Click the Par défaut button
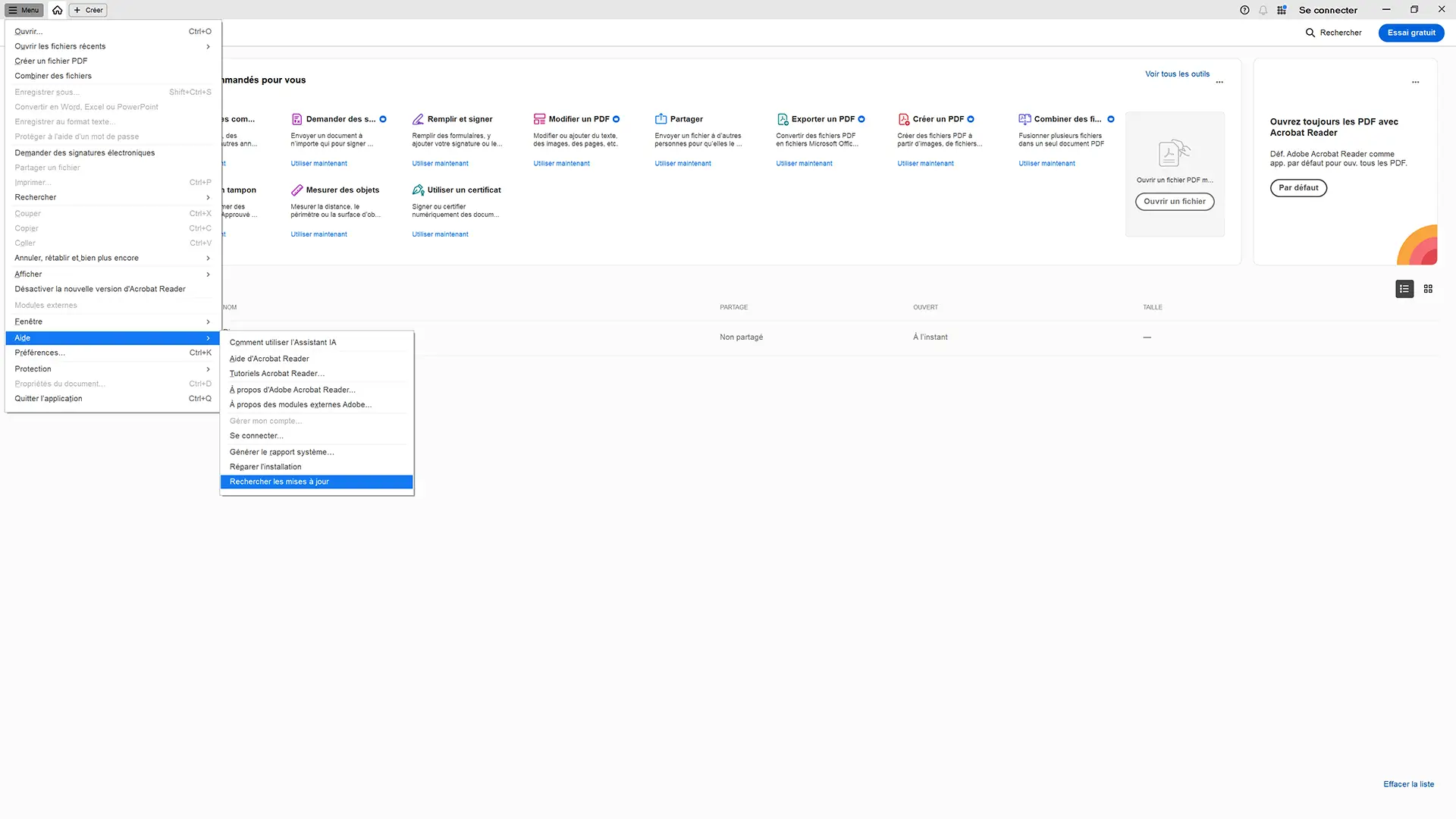The image size is (1456, 819). [1298, 188]
